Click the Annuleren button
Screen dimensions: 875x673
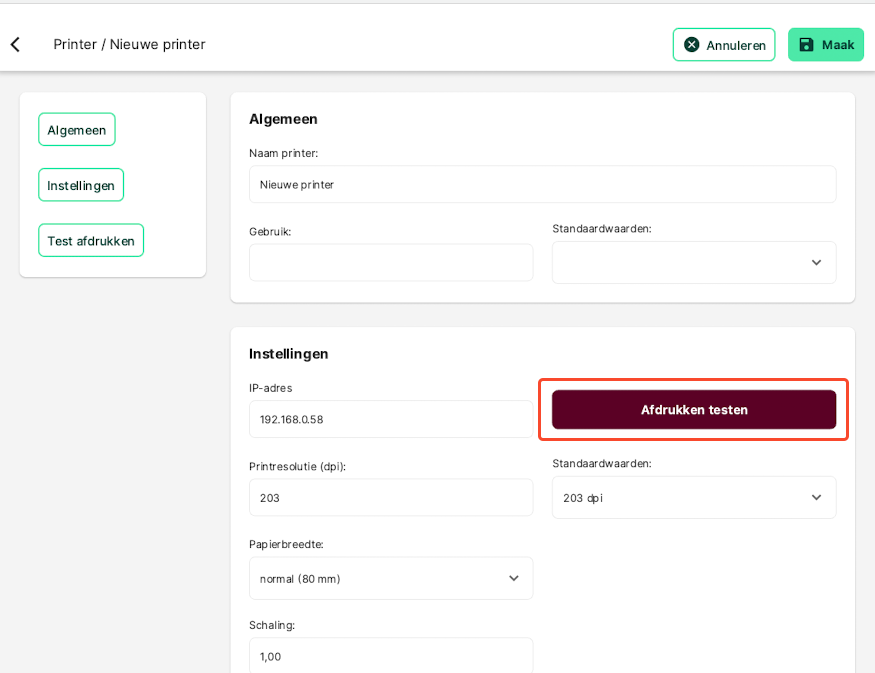click(724, 45)
